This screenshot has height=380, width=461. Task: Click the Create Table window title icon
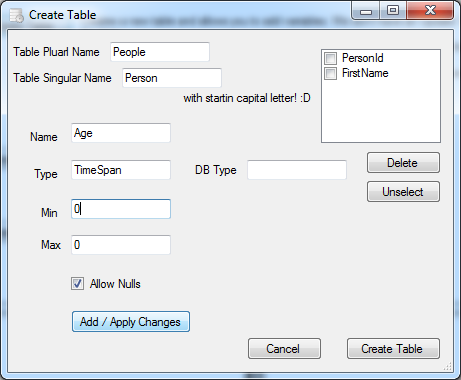[16, 15]
